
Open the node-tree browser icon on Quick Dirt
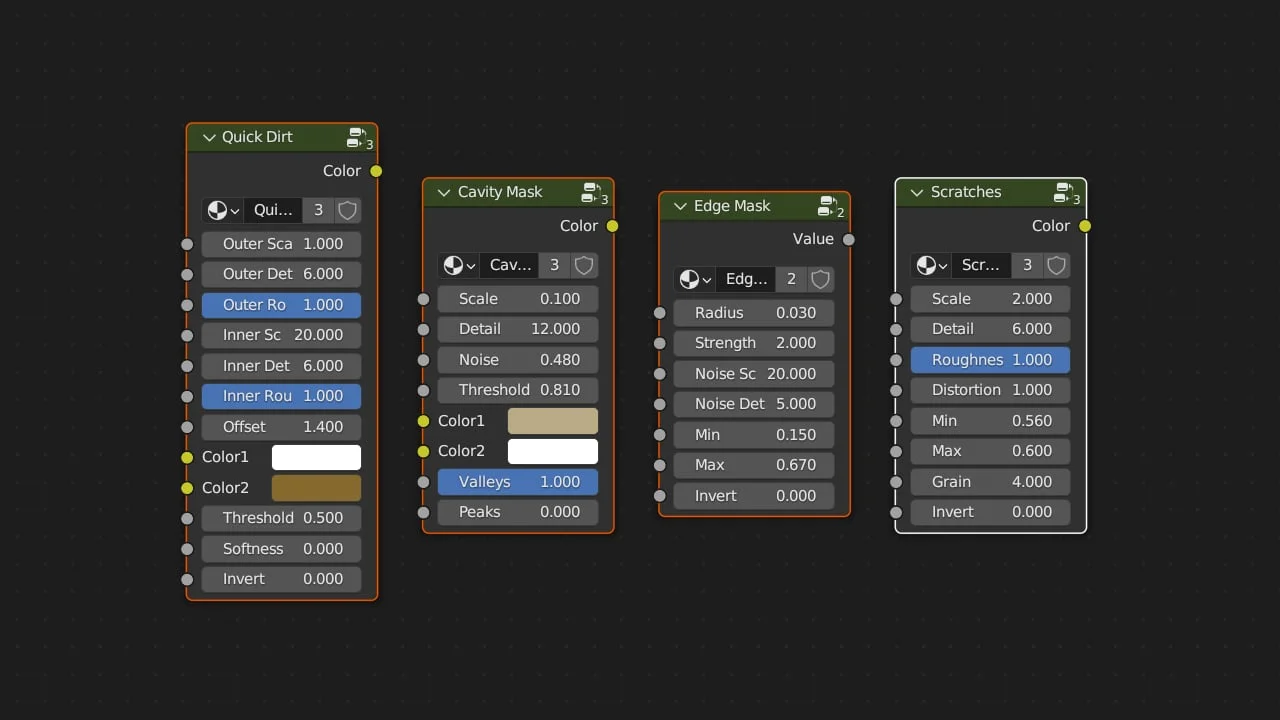[221, 210]
